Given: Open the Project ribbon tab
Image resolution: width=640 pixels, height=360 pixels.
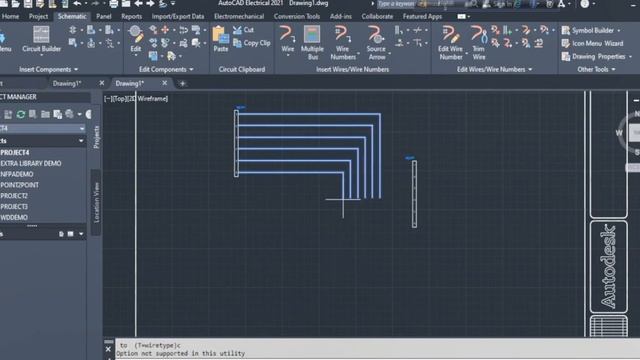Looking at the screenshot, I should click(38, 17).
